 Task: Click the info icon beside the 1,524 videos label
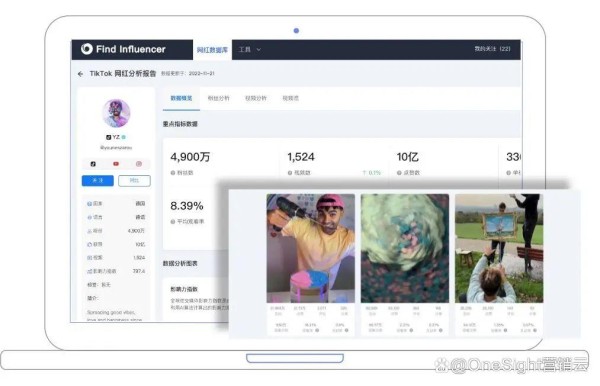pos(290,173)
